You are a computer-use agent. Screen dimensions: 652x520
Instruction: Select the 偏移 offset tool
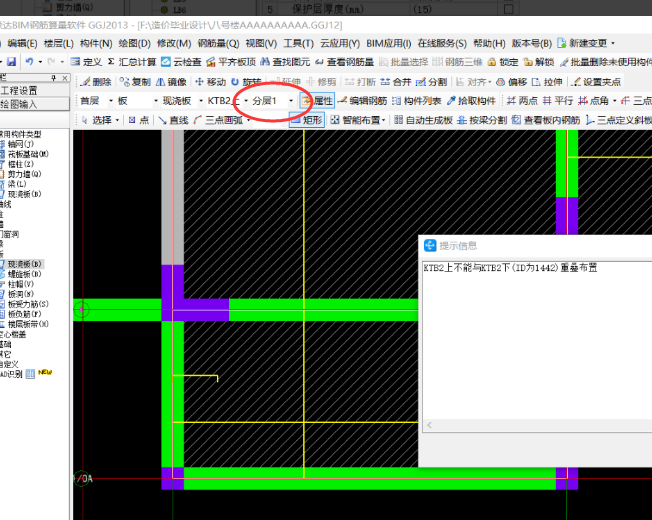[511, 82]
